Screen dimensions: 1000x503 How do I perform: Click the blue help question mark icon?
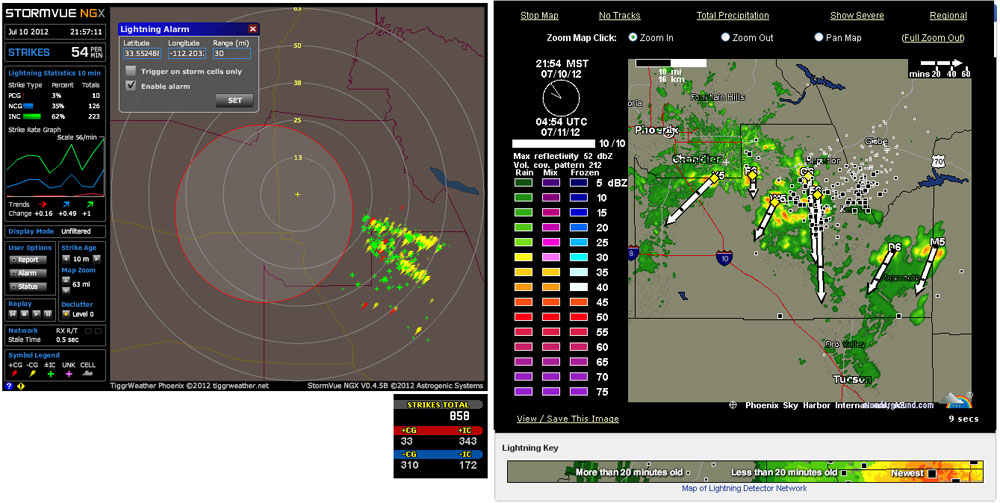click(9, 386)
